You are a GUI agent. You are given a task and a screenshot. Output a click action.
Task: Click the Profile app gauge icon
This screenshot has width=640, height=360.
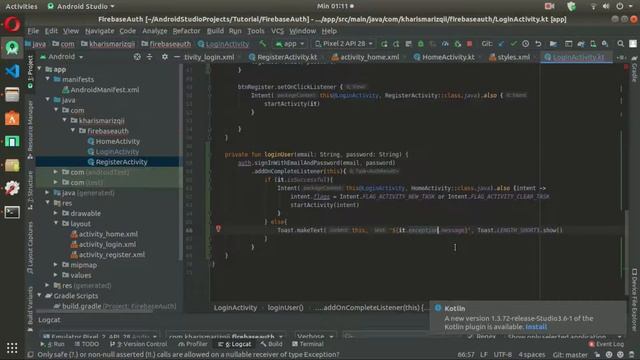coord(445,44)
